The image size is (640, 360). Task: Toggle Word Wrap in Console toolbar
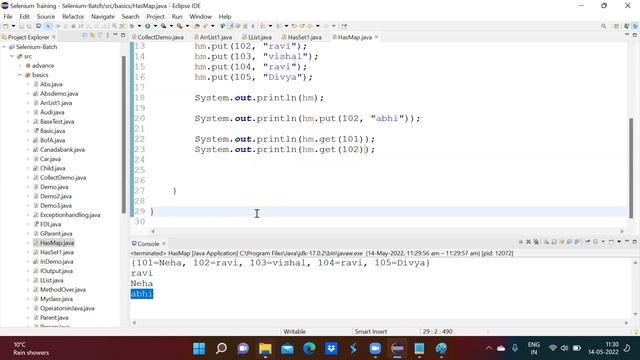pos(562,242)
